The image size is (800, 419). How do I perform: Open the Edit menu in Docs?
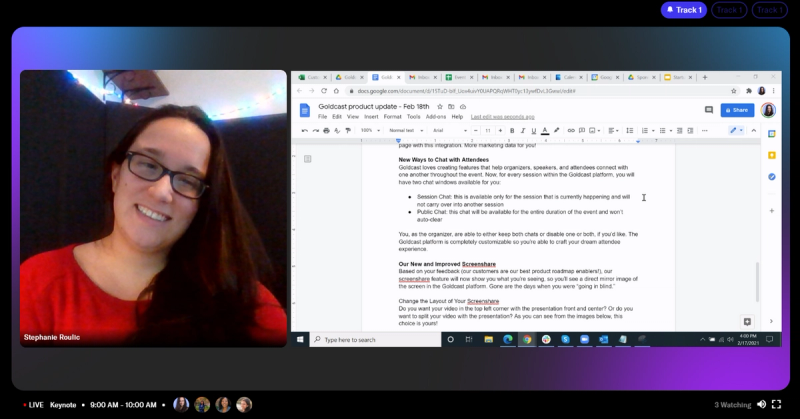tap(337, 117)
